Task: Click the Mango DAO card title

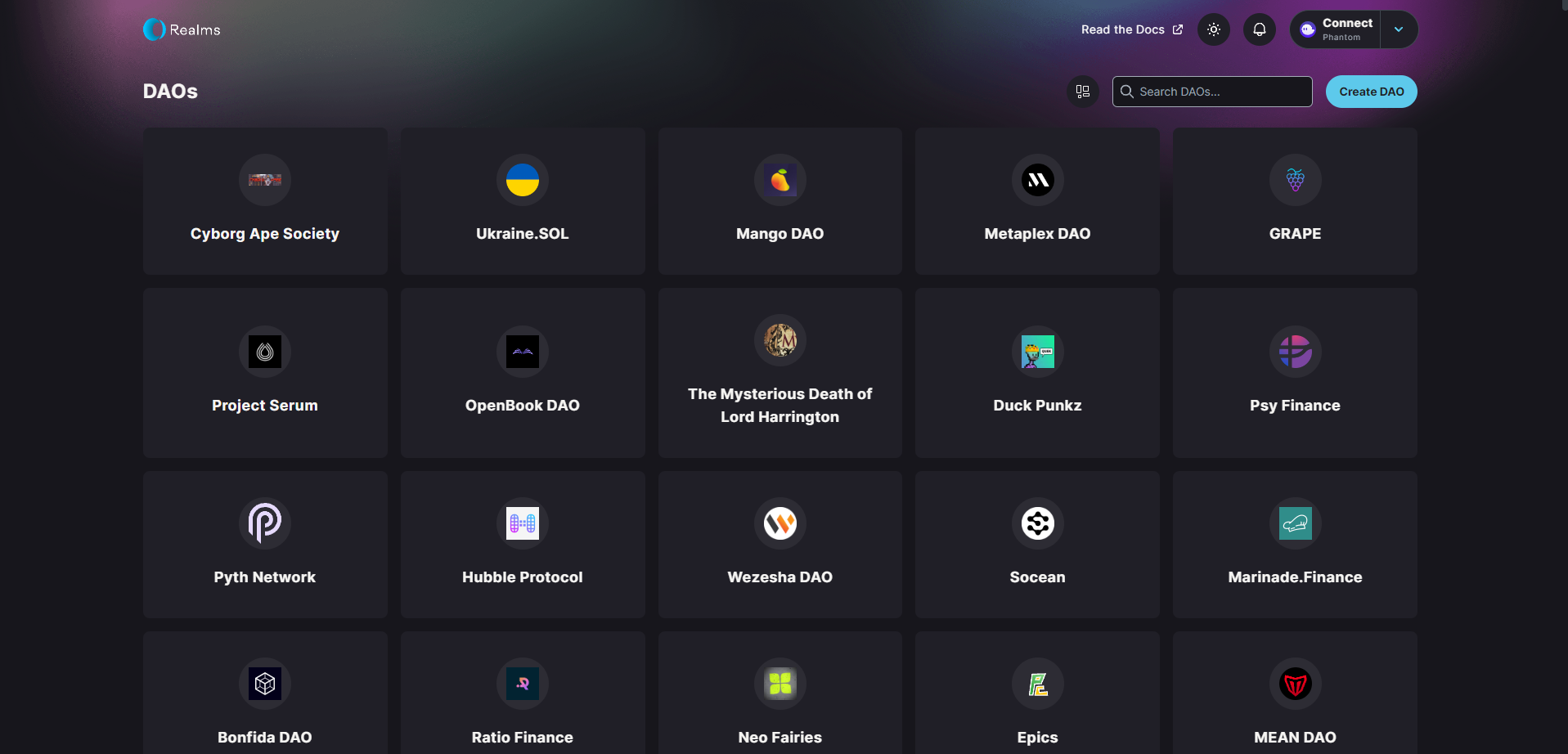Action: point(780,234)
